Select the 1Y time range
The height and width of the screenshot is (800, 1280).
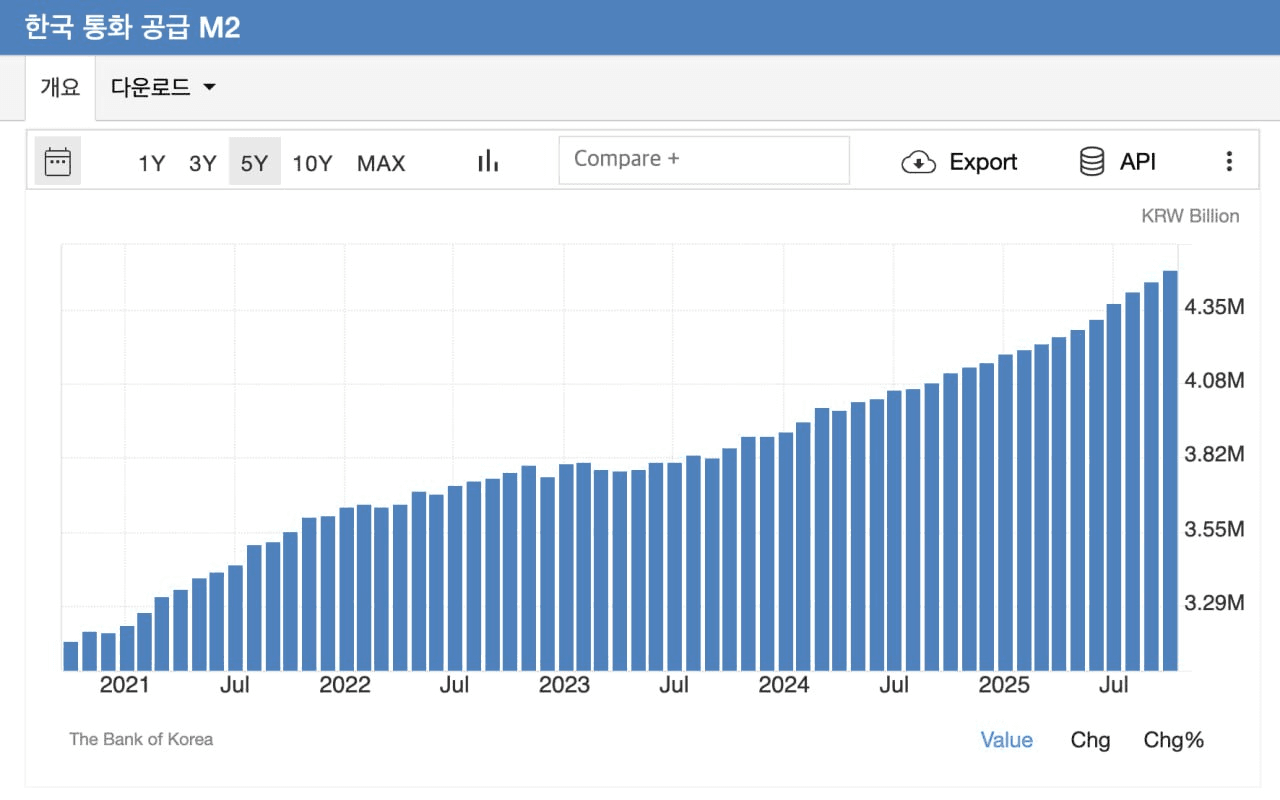pos(152,163)
